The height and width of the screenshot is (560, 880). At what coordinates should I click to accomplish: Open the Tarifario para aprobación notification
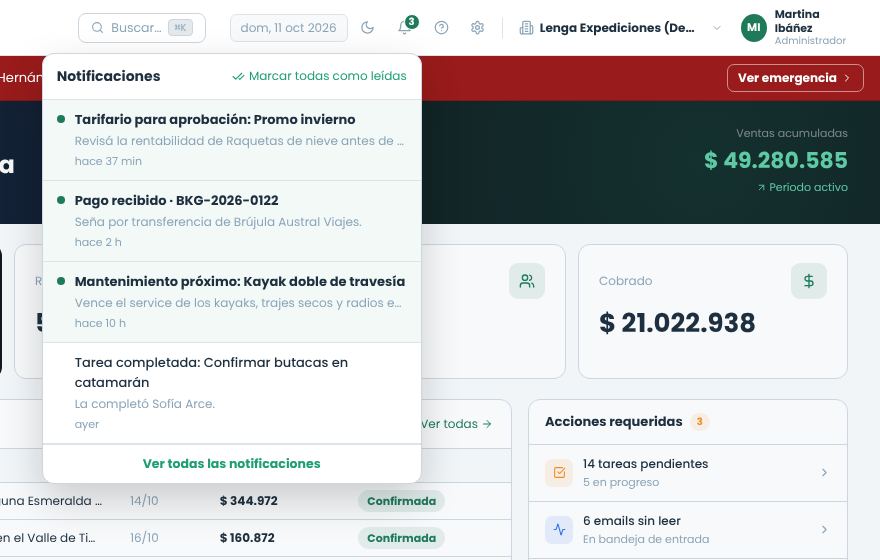point(232,140)
